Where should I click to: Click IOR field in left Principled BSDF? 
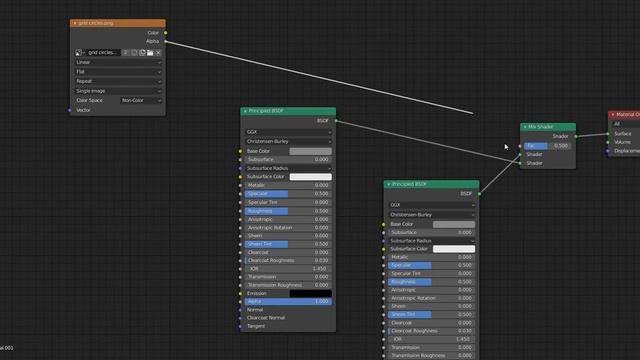[288, 269]
